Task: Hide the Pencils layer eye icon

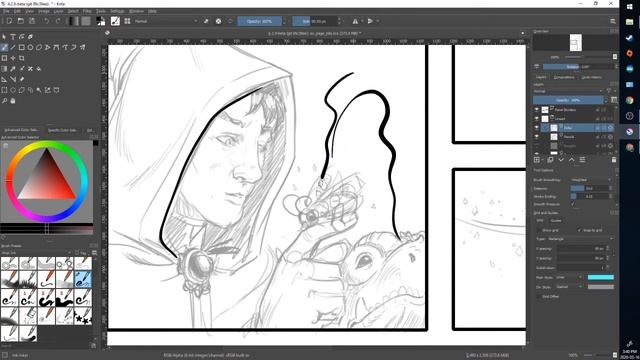Action: tap(537, 137)
